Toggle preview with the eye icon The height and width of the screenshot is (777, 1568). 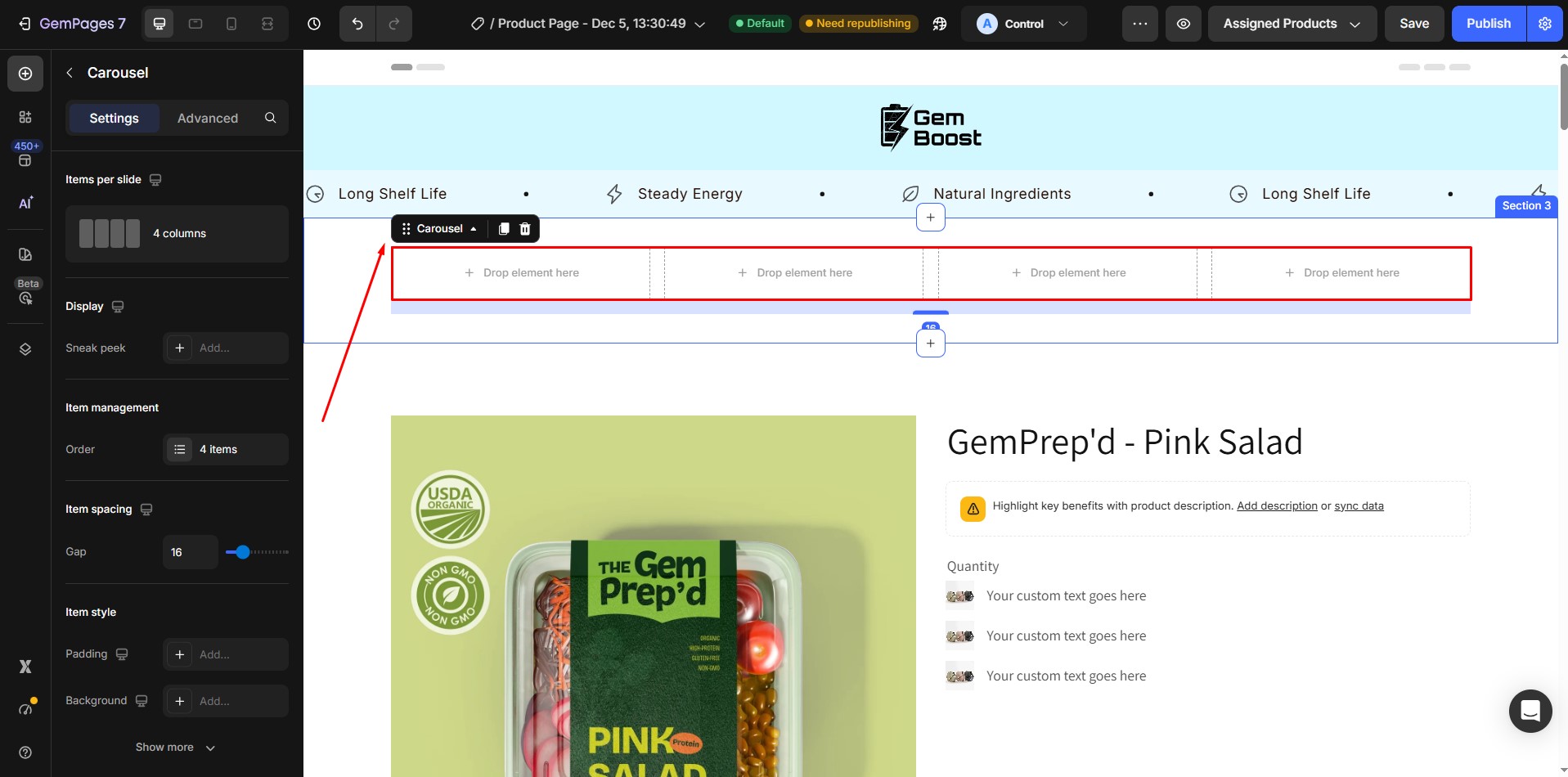click(x=1184, y=24)
